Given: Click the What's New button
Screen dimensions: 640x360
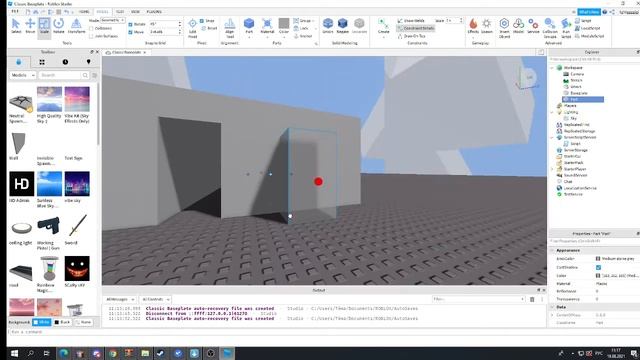Looking at the screenshot, I should pyautogui.click(x=589, y=12).
